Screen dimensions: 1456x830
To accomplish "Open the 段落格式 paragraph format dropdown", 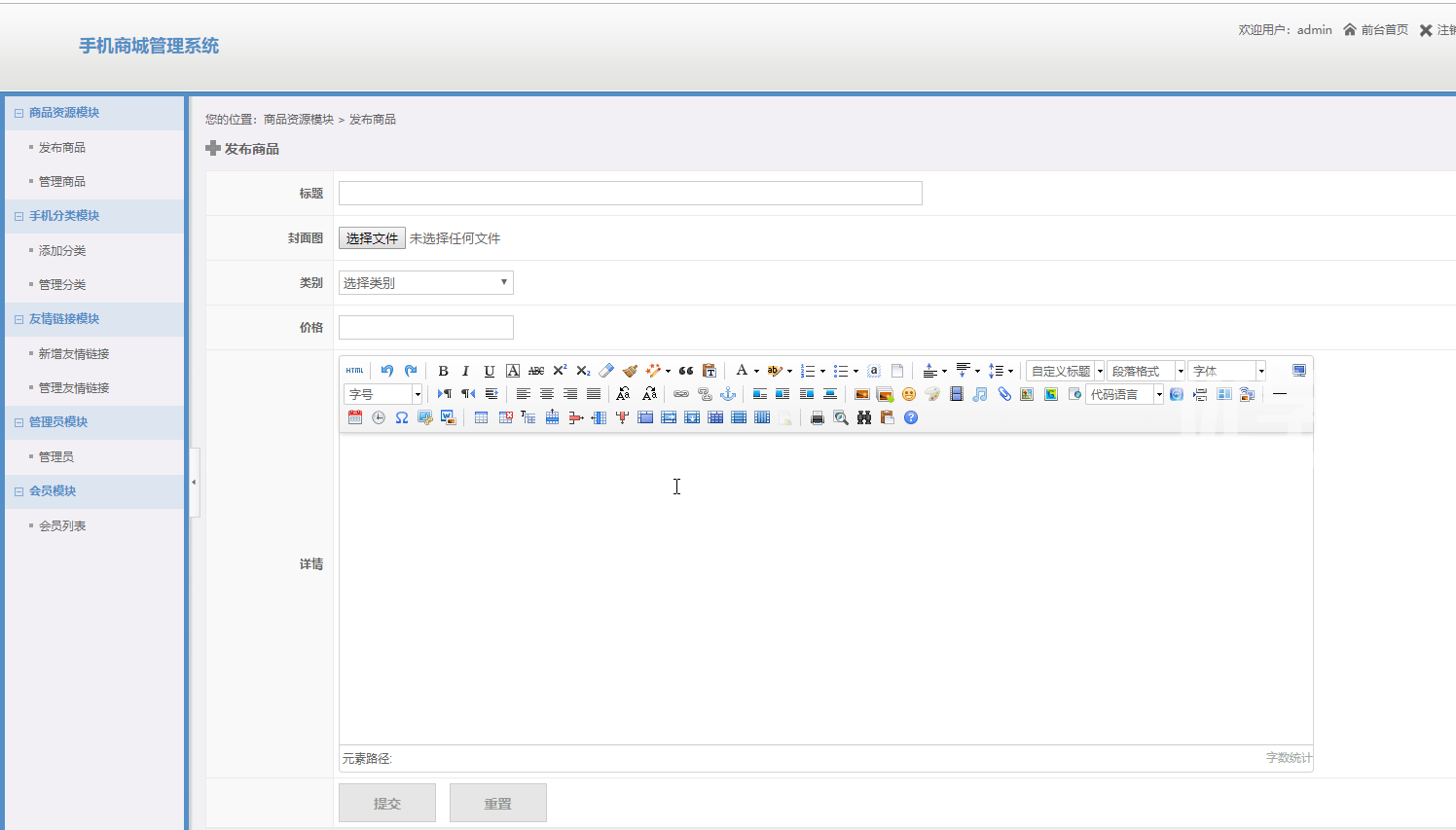I will coord(1146,371).
